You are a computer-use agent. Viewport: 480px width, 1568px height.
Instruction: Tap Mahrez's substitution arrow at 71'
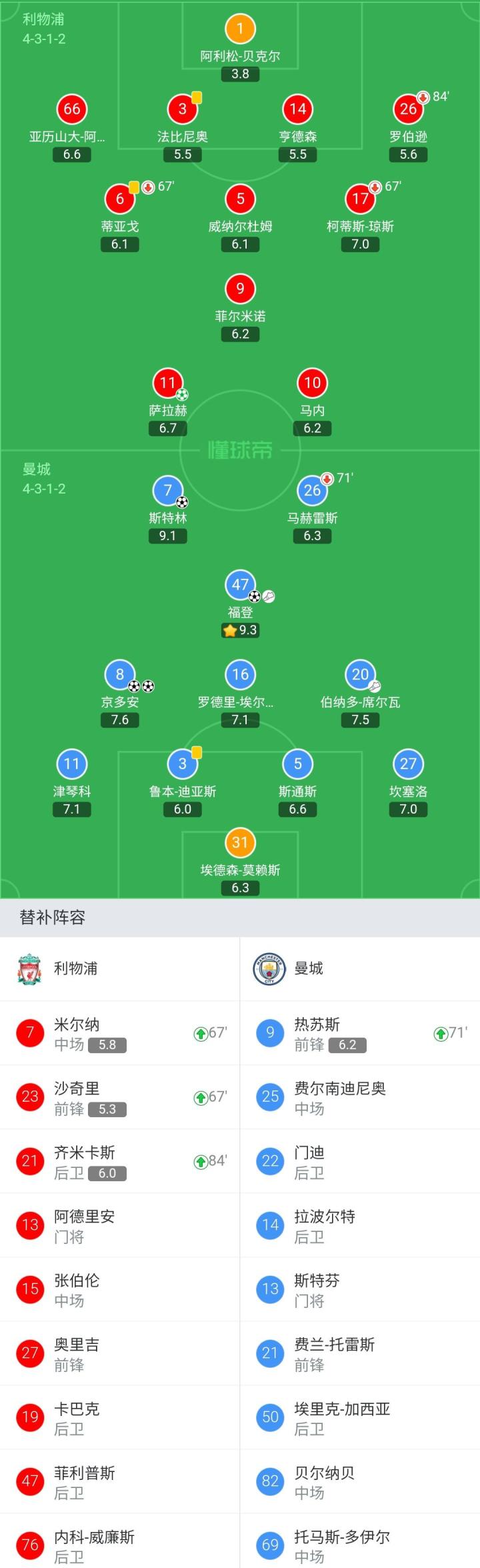[x=327, y=479]
